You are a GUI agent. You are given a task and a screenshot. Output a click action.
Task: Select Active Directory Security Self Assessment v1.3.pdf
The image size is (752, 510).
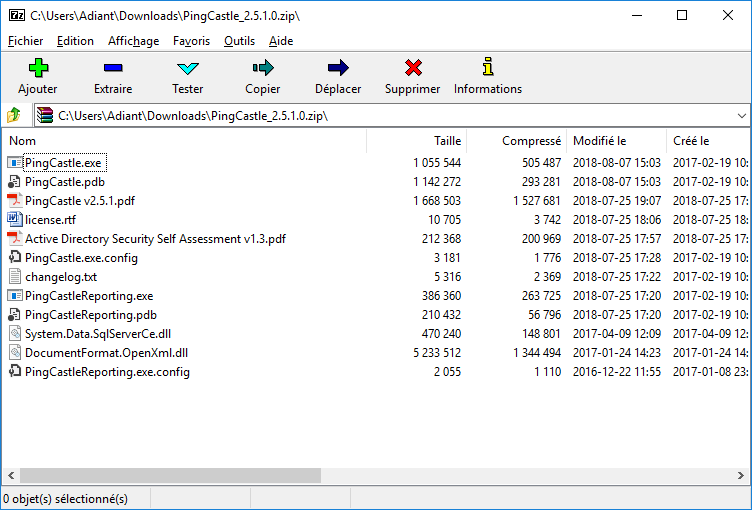155,238
